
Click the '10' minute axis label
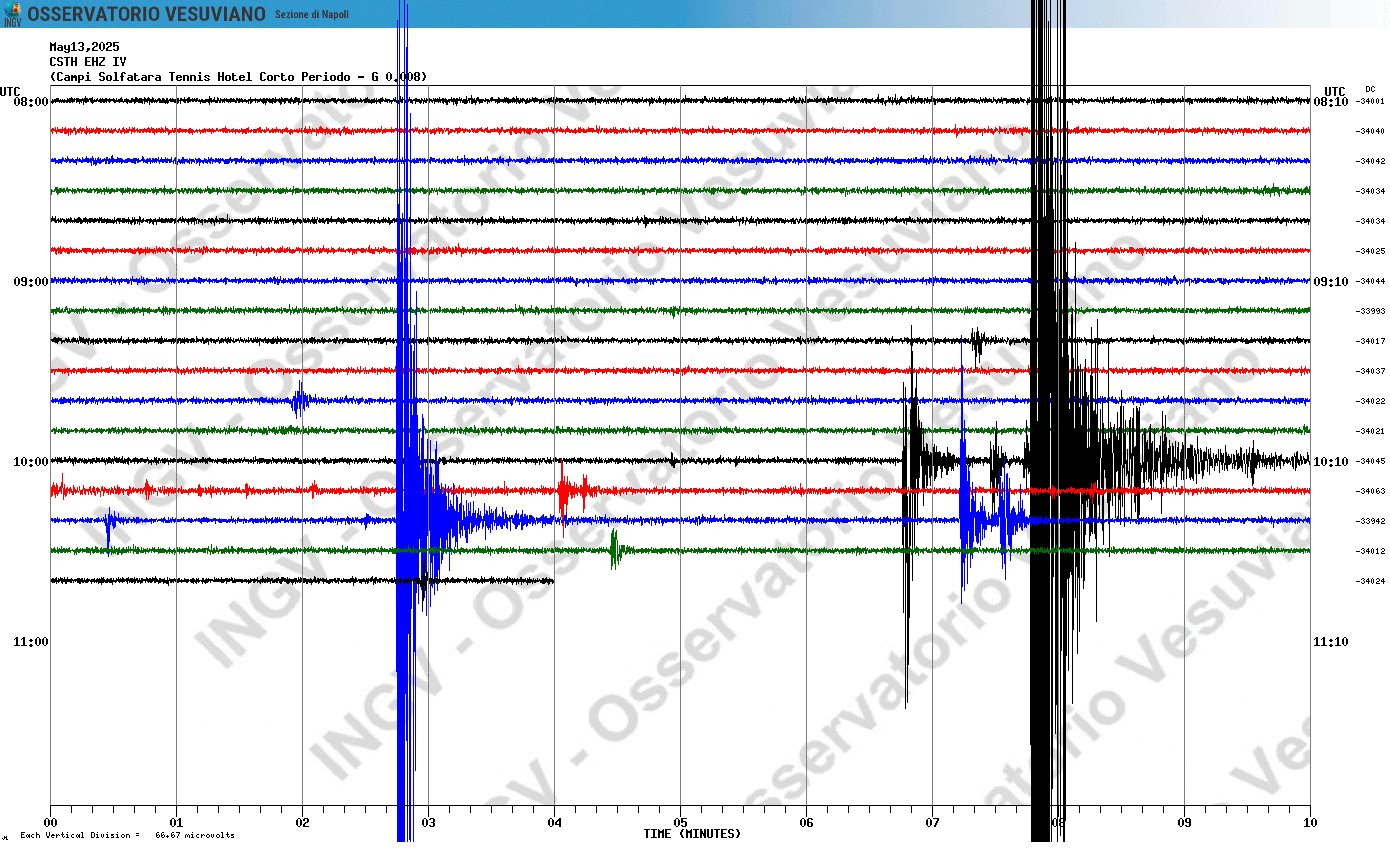tap(1311, 823)
